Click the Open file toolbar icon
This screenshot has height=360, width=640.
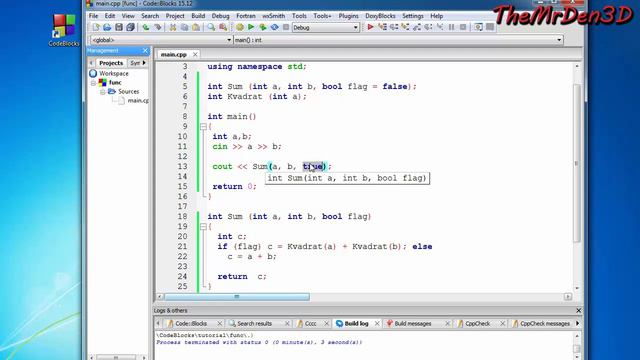click(107, 27)
